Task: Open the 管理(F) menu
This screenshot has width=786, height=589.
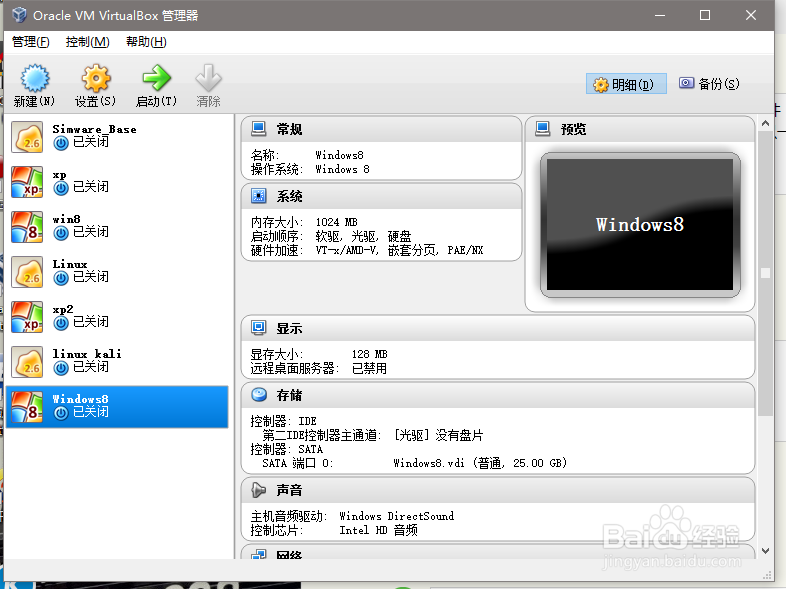Action: click(31, 42)
